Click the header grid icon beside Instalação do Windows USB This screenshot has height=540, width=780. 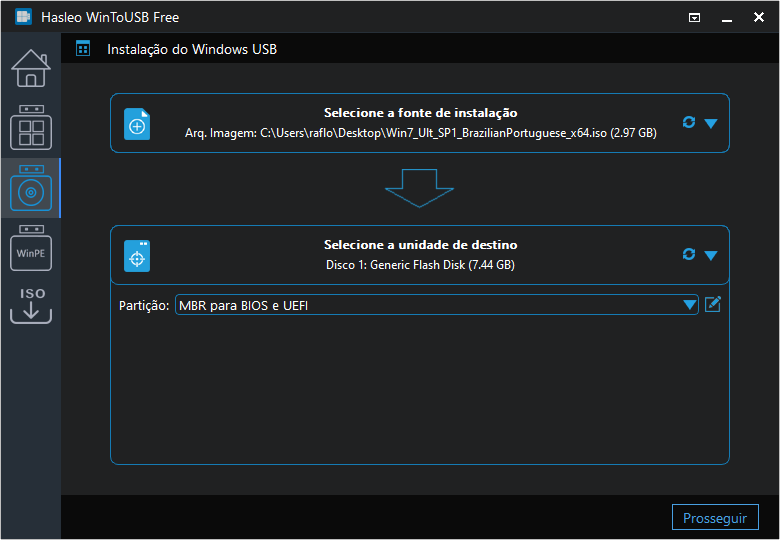[83, 49]
